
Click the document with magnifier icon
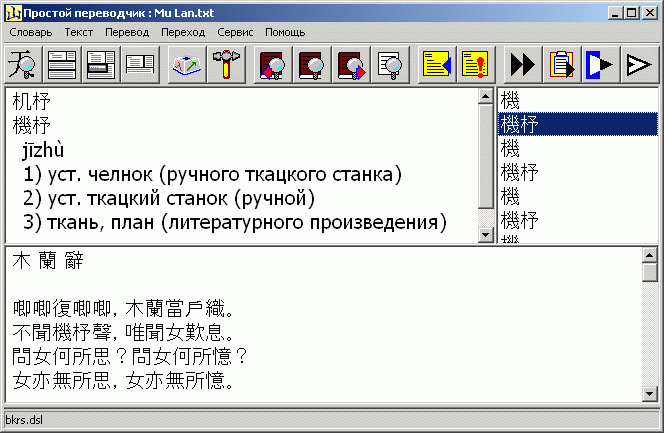click(393, 66)
